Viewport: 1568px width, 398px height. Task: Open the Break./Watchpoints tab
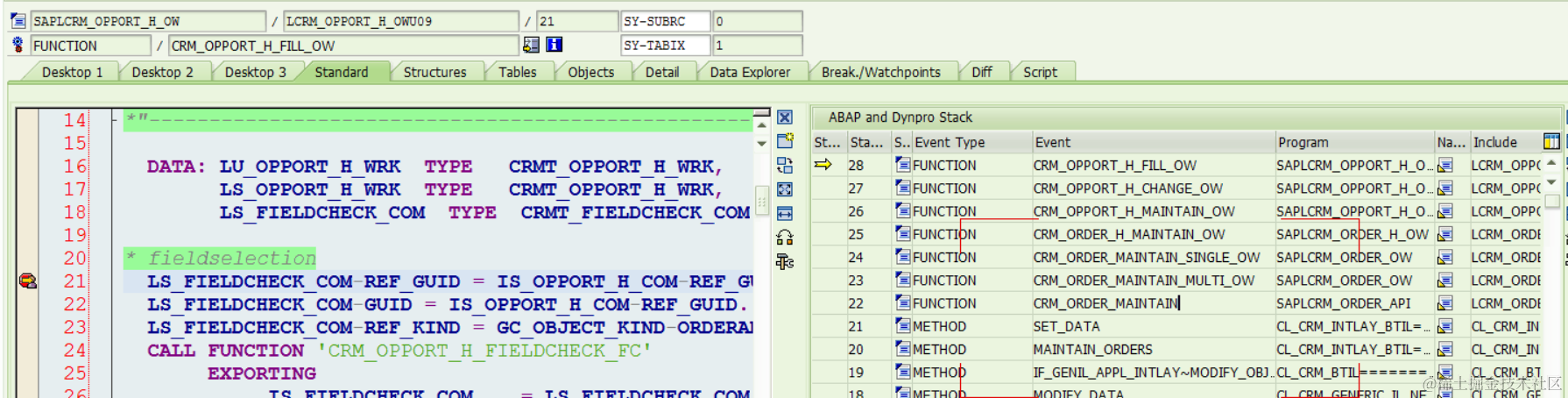click(x=880, y=72)
